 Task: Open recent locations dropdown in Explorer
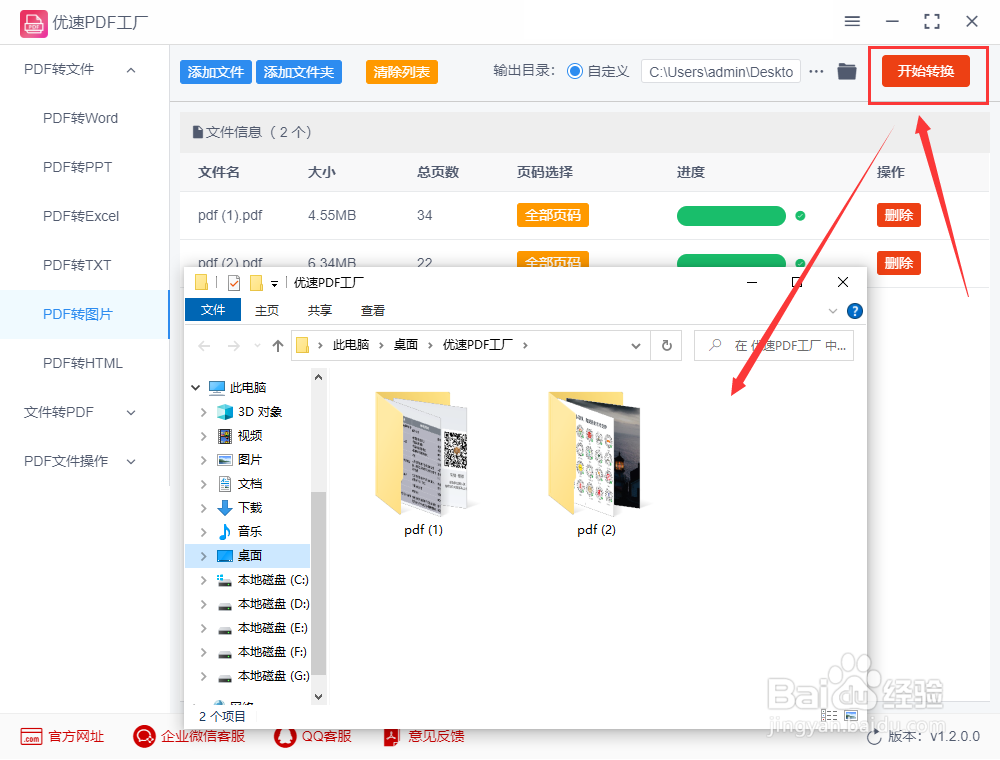pyautogui.click(x=257, y=346)
